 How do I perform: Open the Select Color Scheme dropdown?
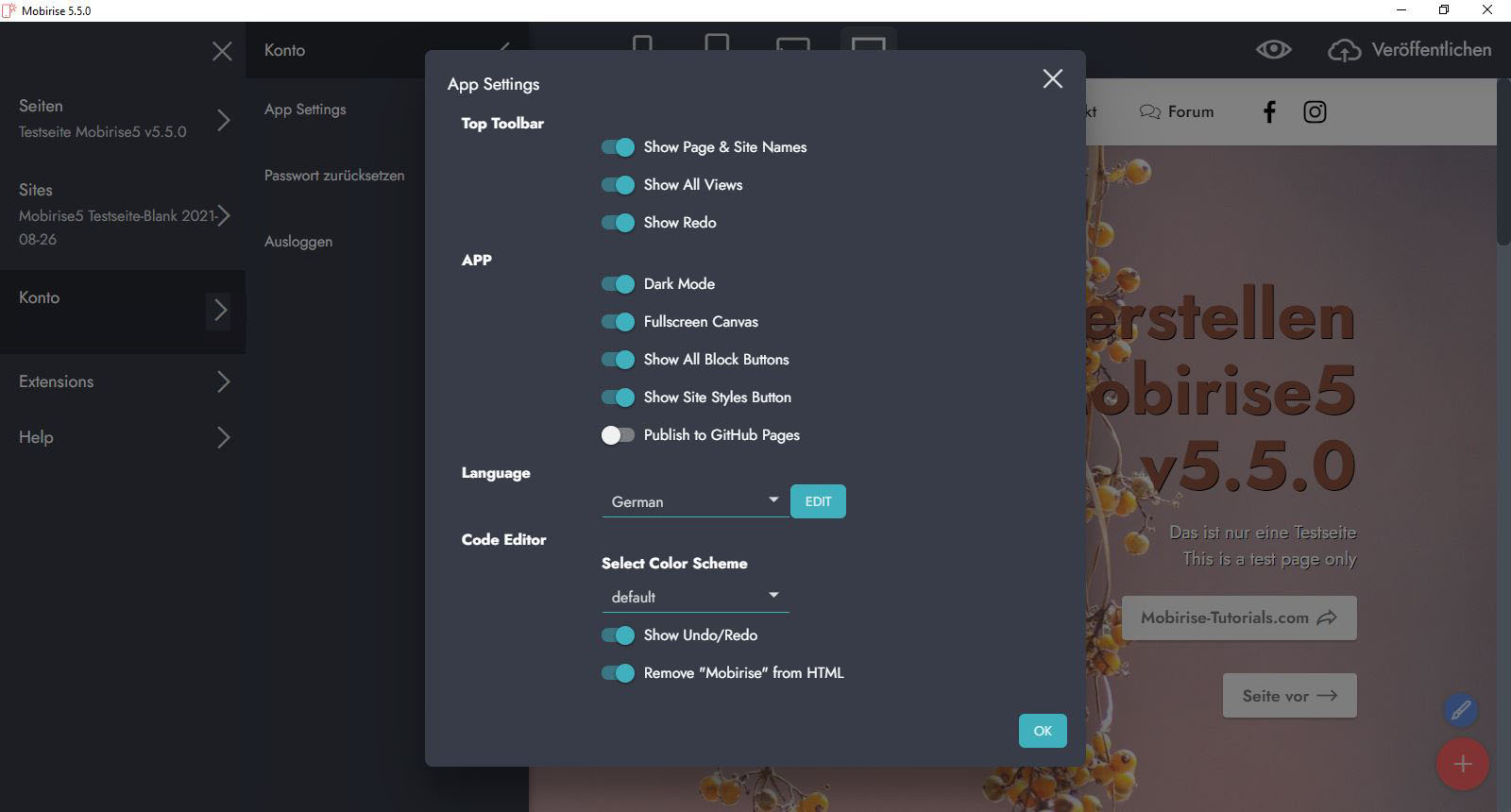694,597
